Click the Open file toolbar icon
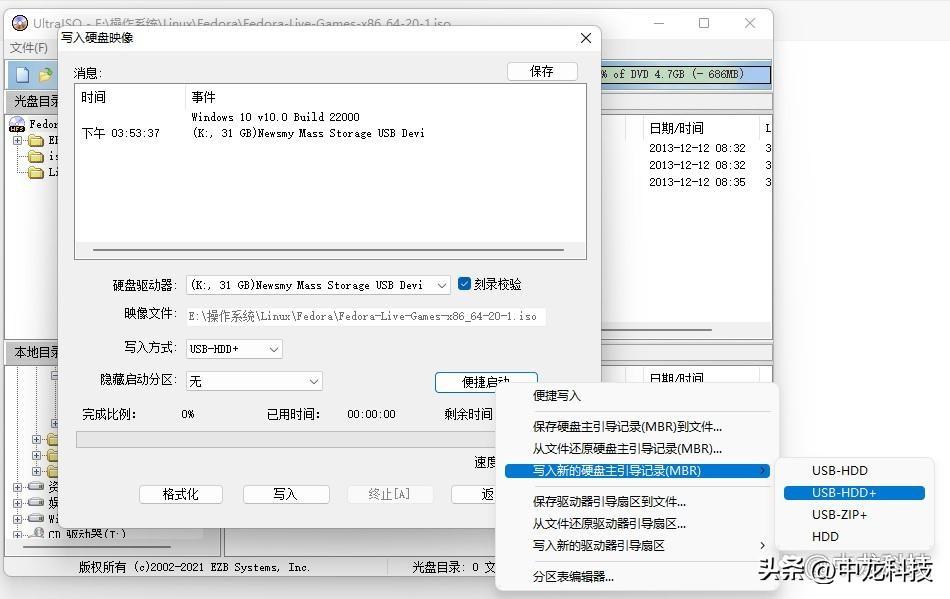Screen dimensions: 950x599 (x=45, y=74)
